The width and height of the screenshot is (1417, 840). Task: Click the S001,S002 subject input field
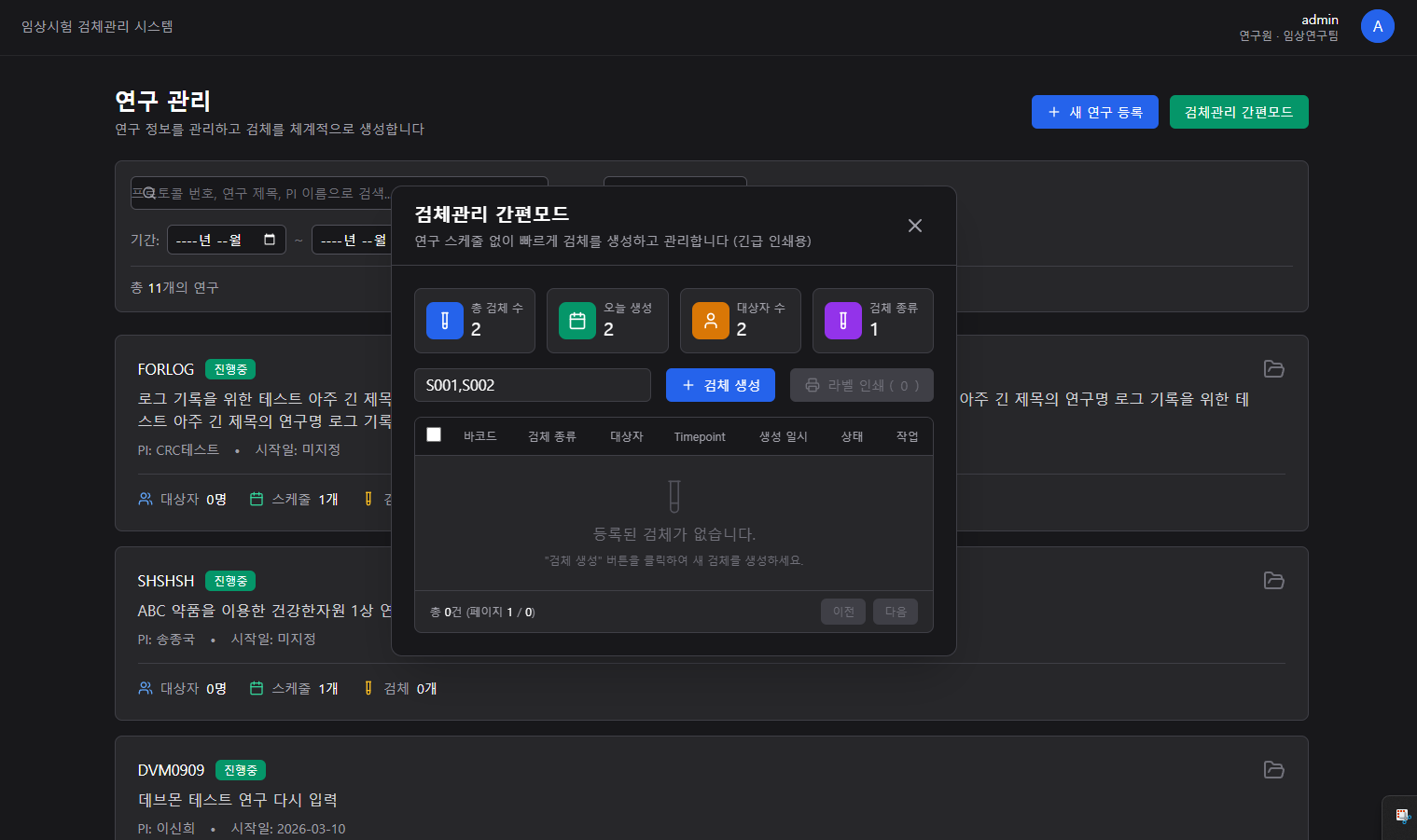(x=533, y=384)
